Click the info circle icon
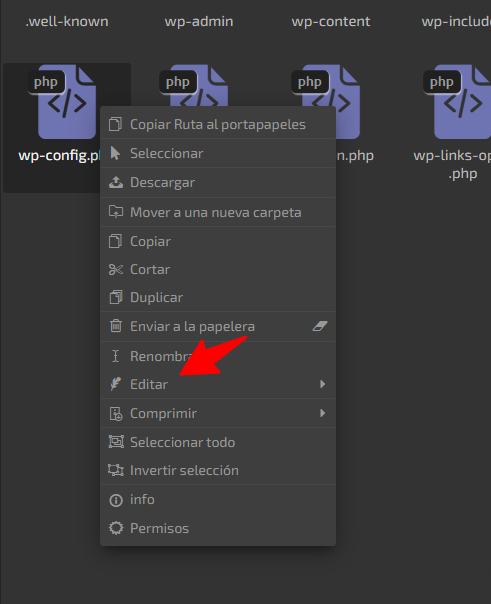 pyautogui.click(x=116, y=500)
